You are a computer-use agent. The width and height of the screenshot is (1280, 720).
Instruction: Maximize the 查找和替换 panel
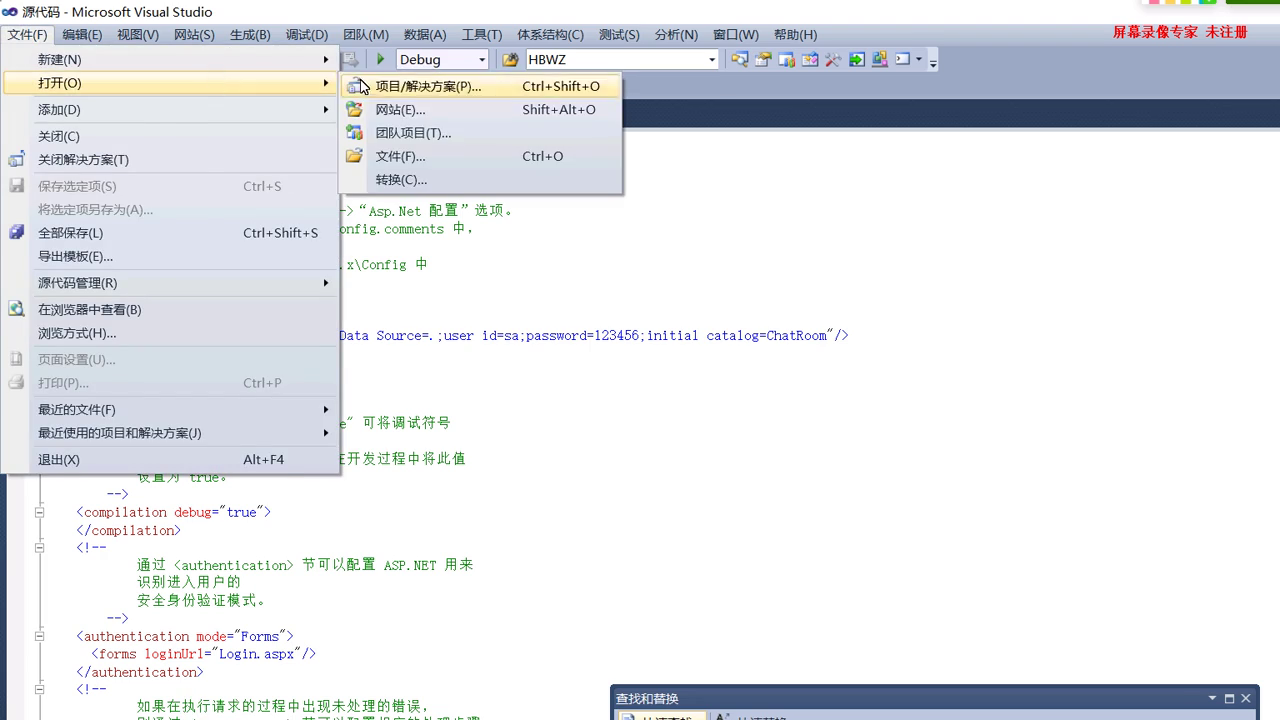coord(1229,699)
